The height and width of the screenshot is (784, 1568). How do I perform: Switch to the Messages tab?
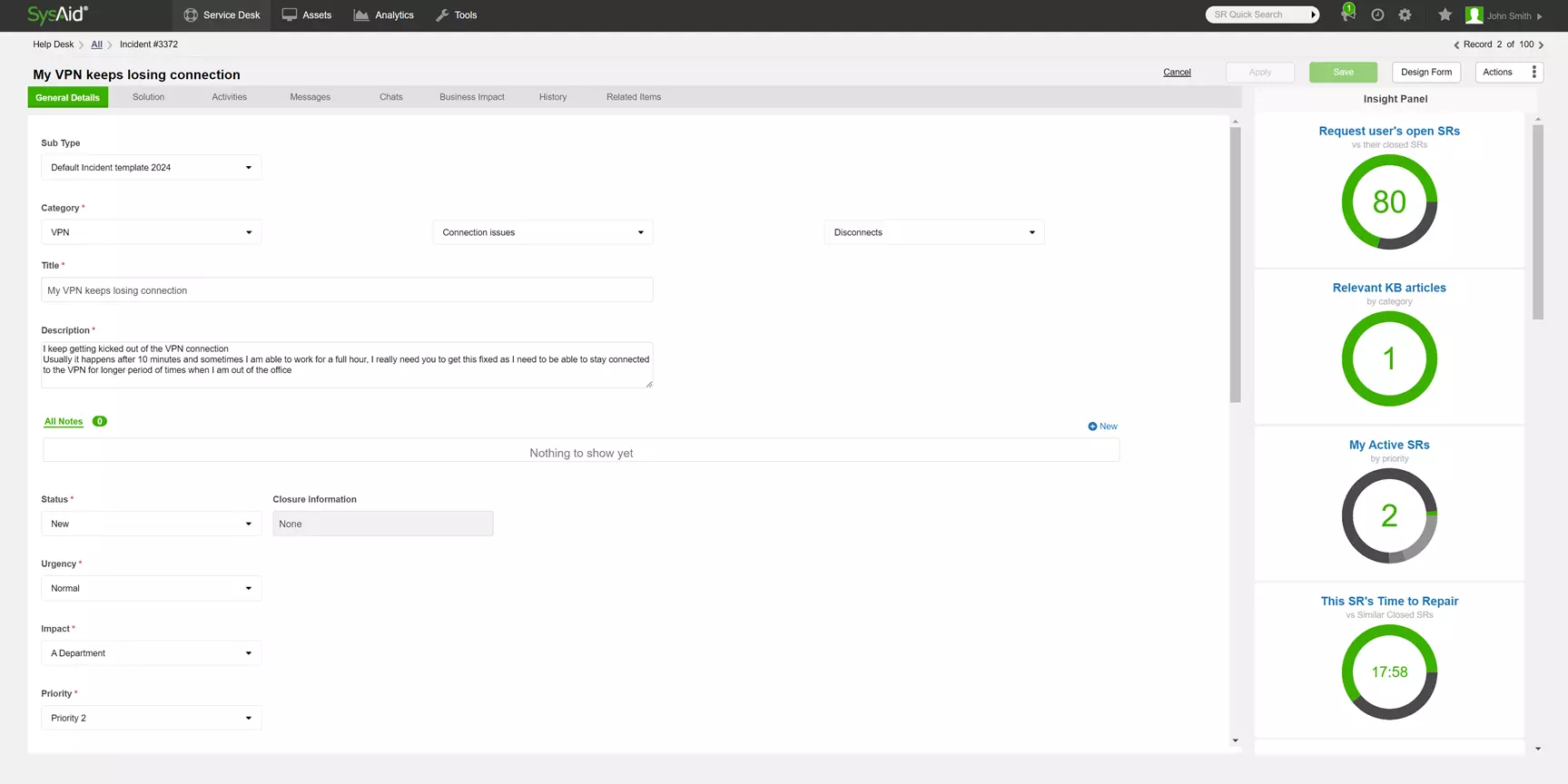click(310, 97)
